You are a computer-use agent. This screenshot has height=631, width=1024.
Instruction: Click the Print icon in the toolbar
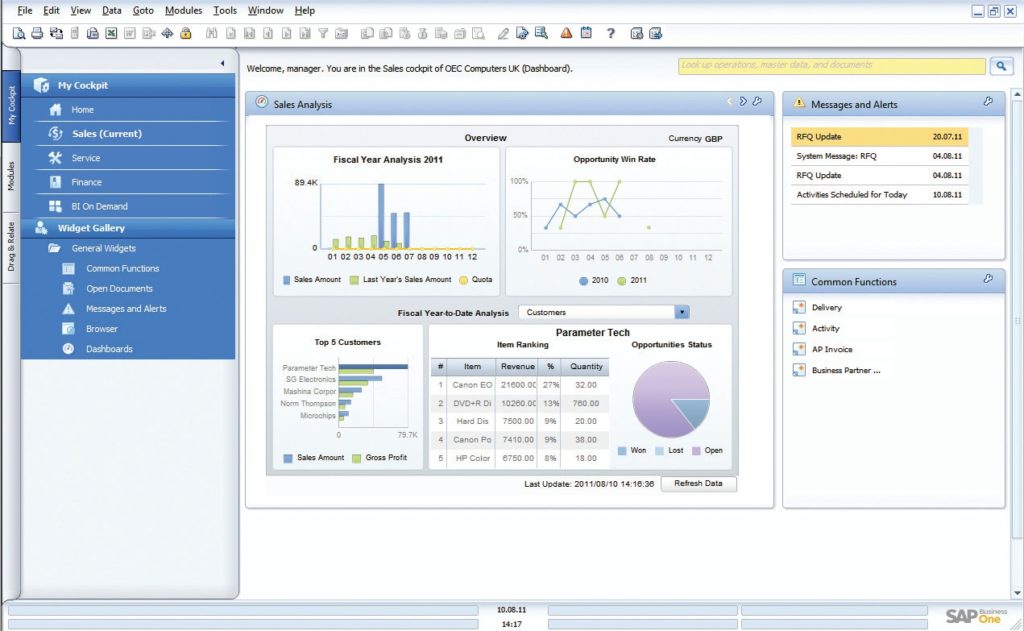pyautogui.click(x=37, y=32)
